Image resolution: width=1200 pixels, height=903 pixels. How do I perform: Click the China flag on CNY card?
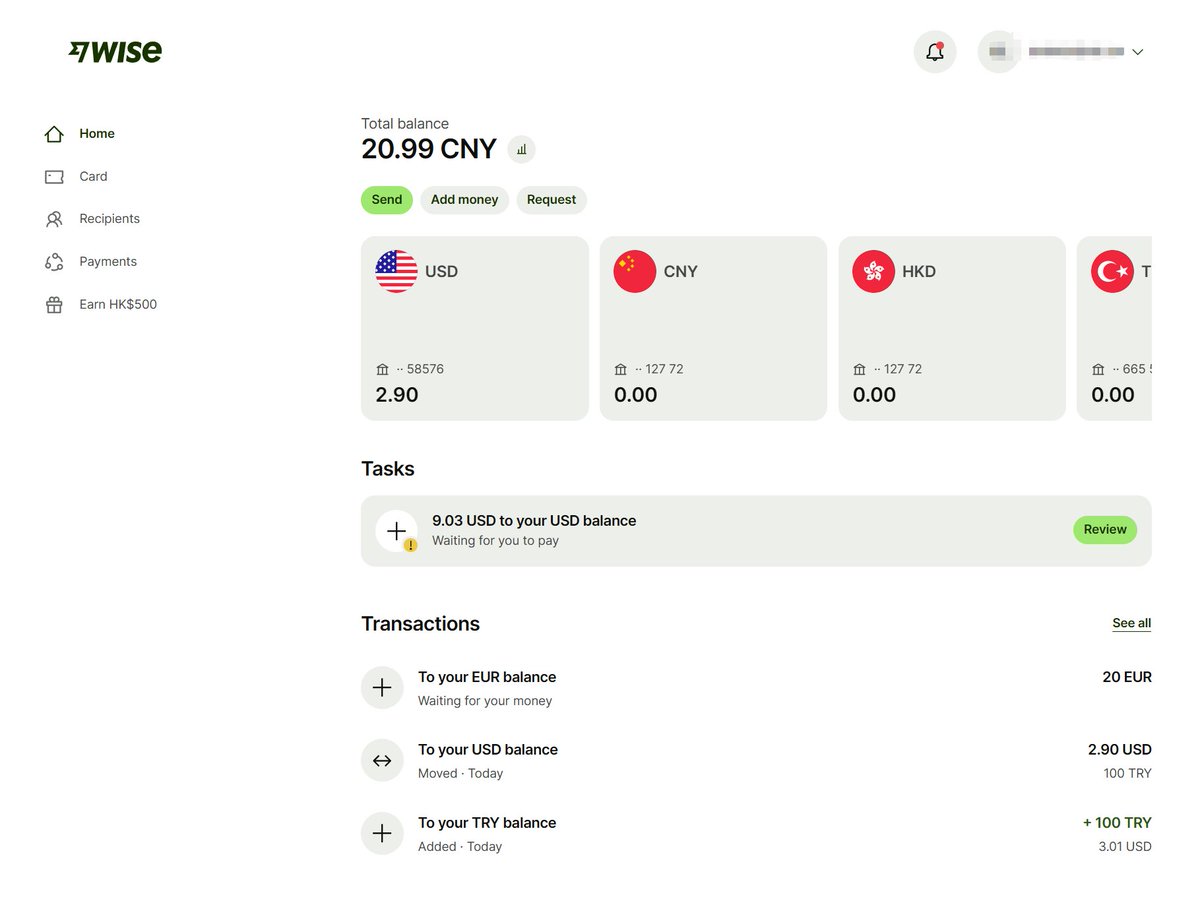[x=635, y=271]
